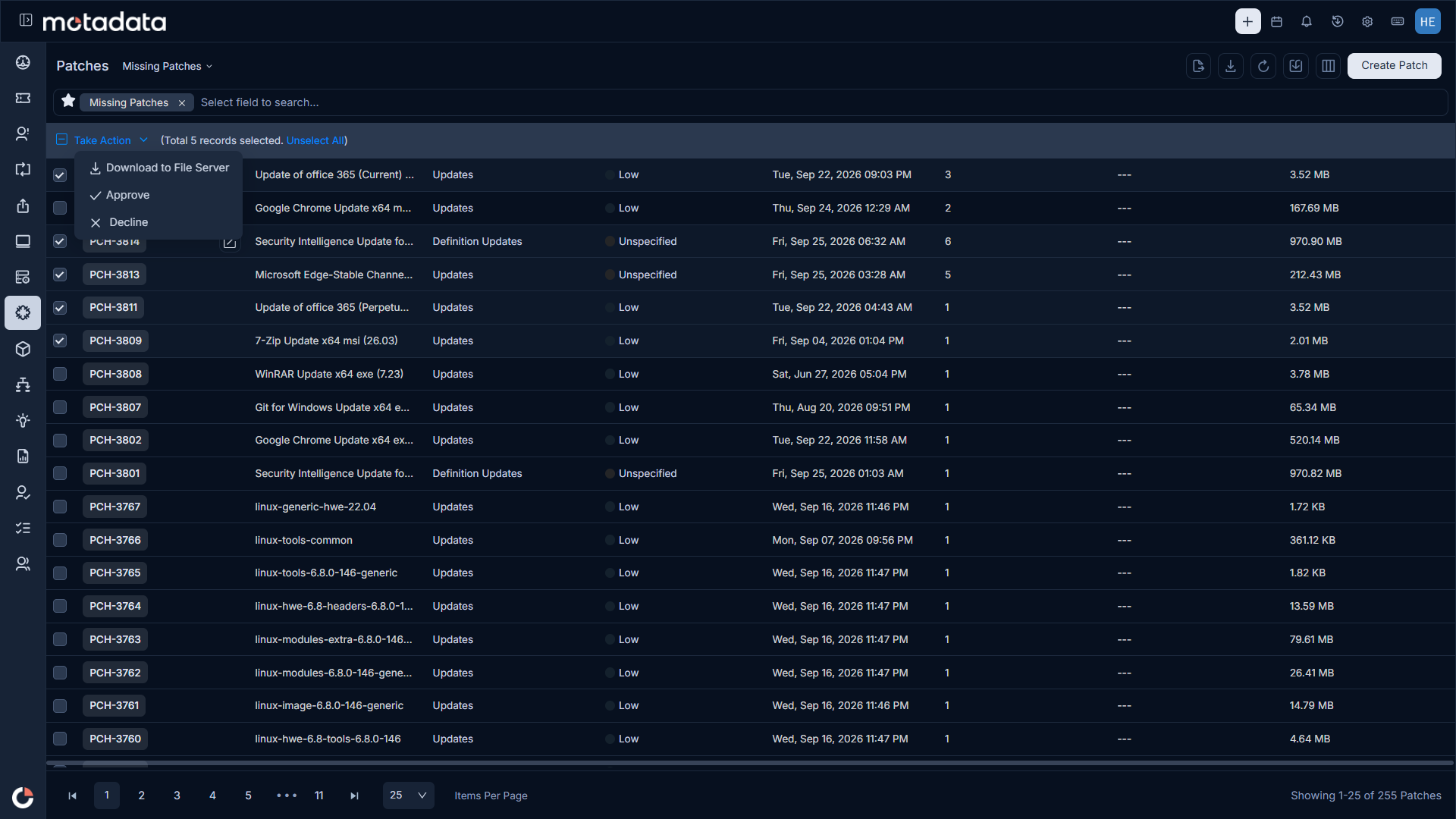Open the HE user profile avatar
This screenshot has width=1456, height=819.
click(1428, 21)
